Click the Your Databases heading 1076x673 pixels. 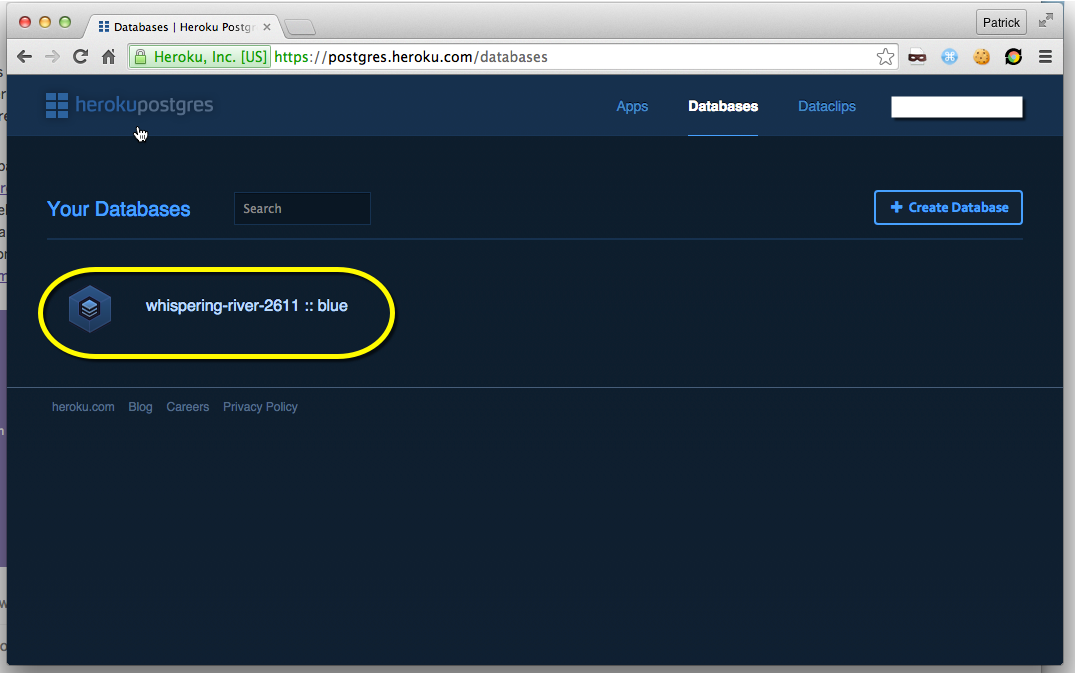[119, 209]
